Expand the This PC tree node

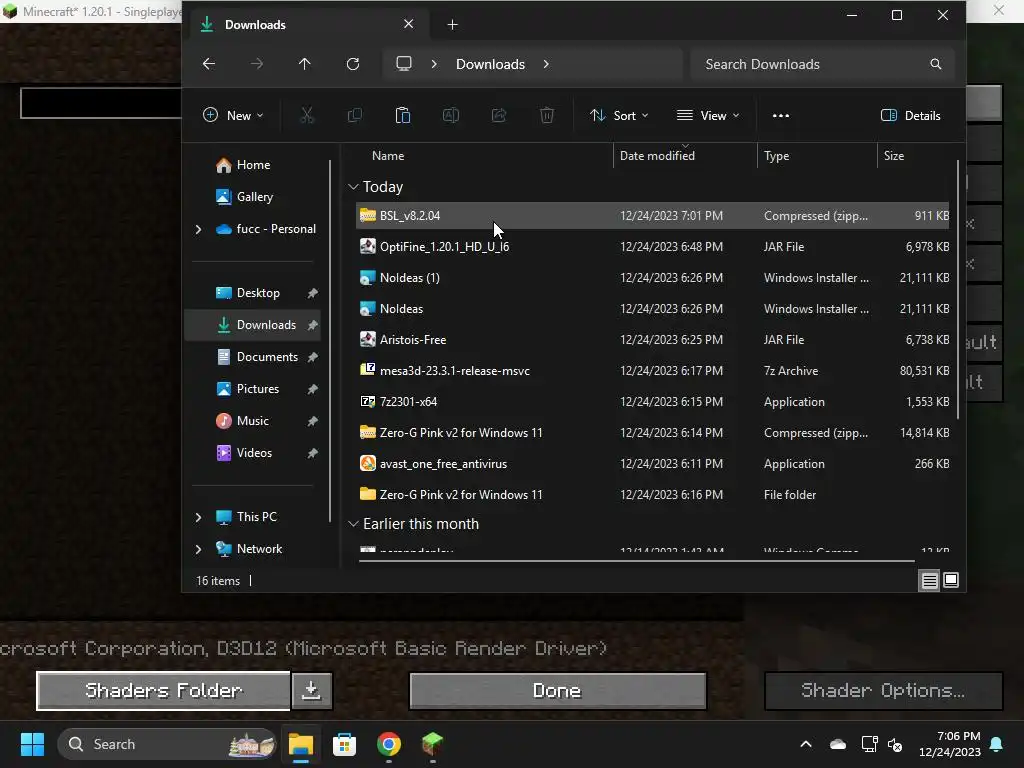point(199,517)
